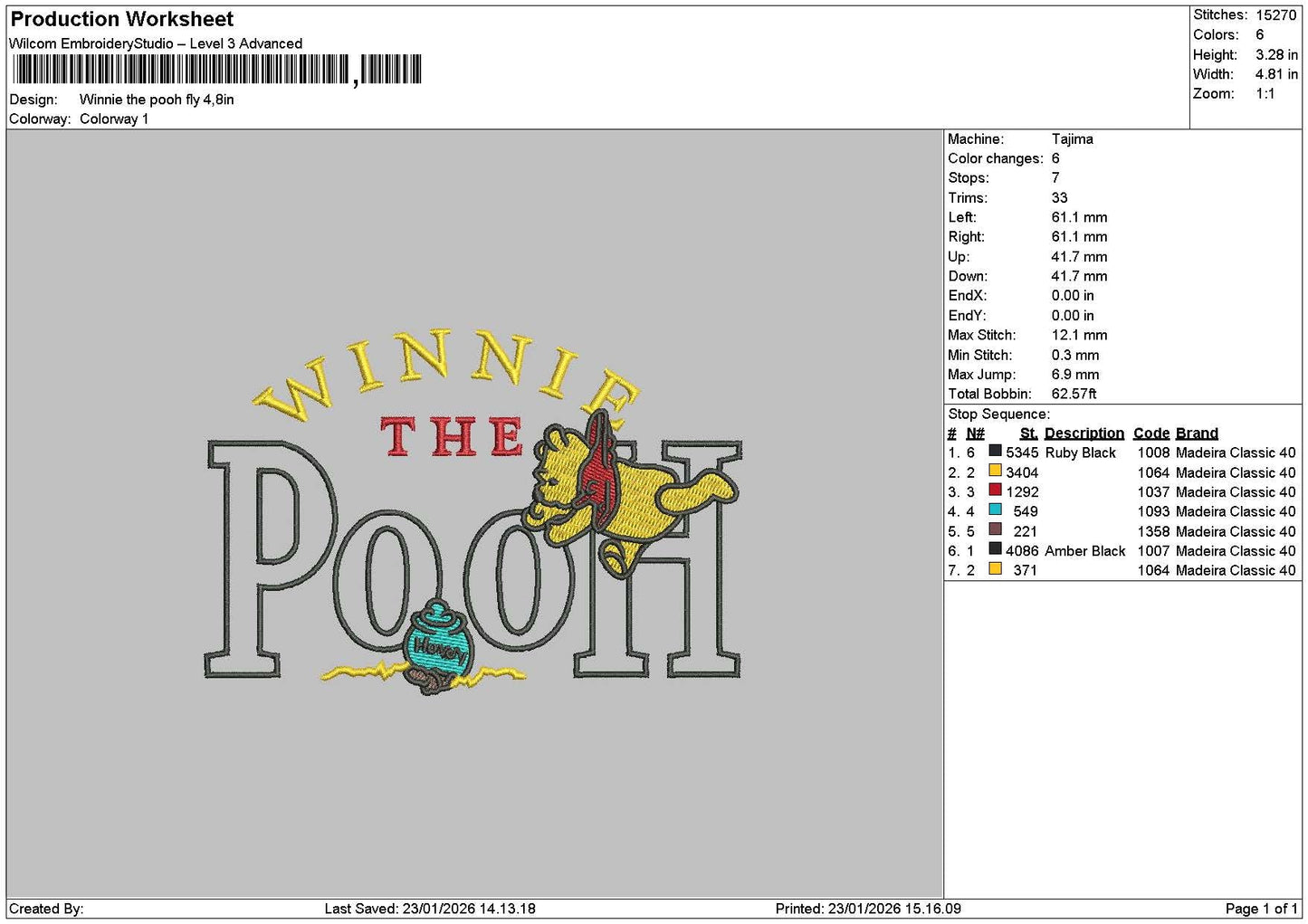Click thread code '1008'
The width and height of the screenshot is (1308, 924).
click(x=1154, y=452)
